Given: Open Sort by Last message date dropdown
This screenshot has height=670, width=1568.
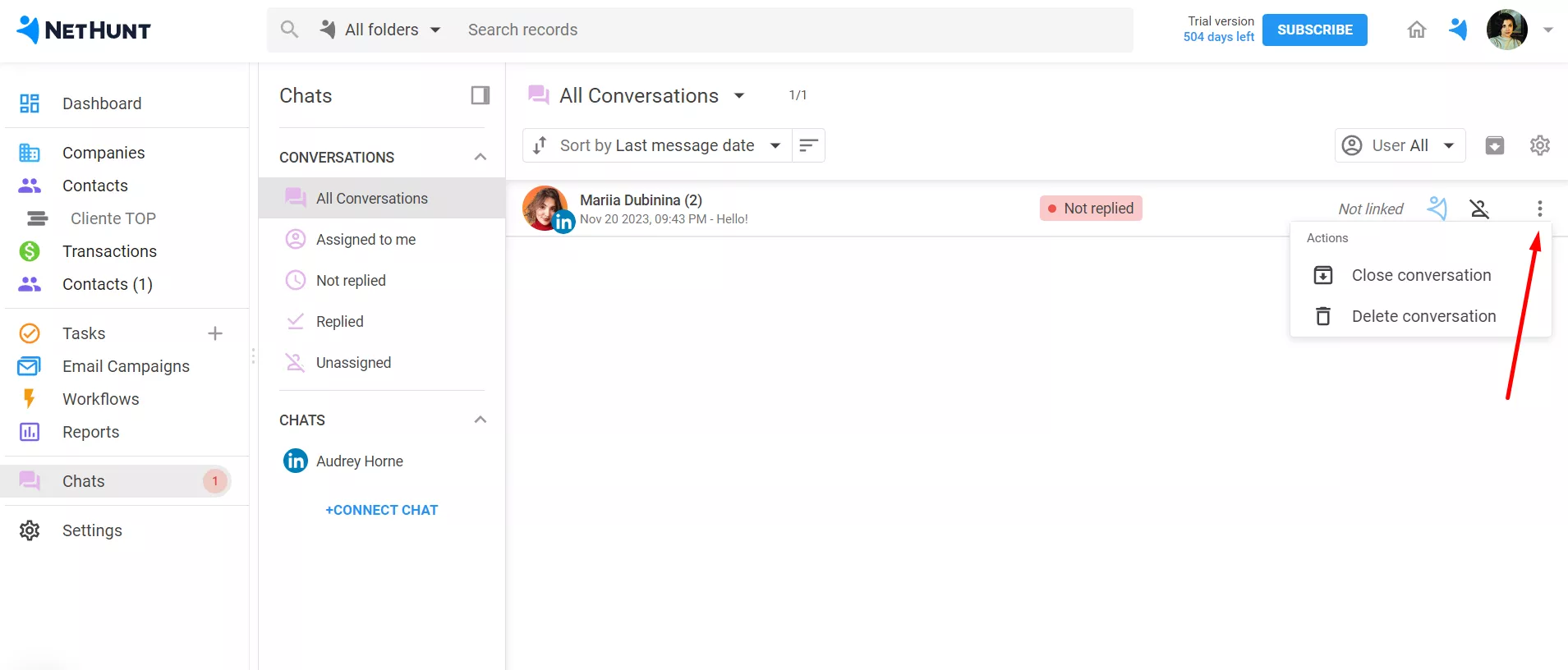Looking at the screenshot, I should [x=657, y=145].
